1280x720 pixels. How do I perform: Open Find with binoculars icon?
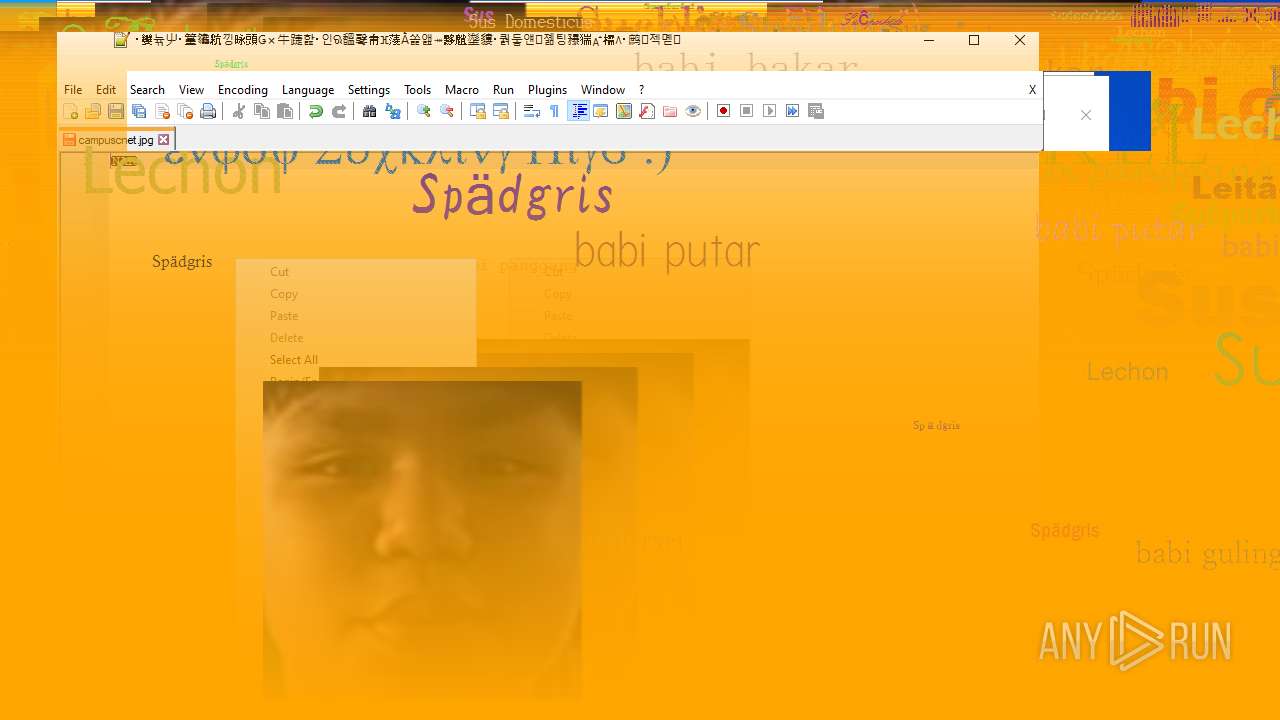point(369,111)
